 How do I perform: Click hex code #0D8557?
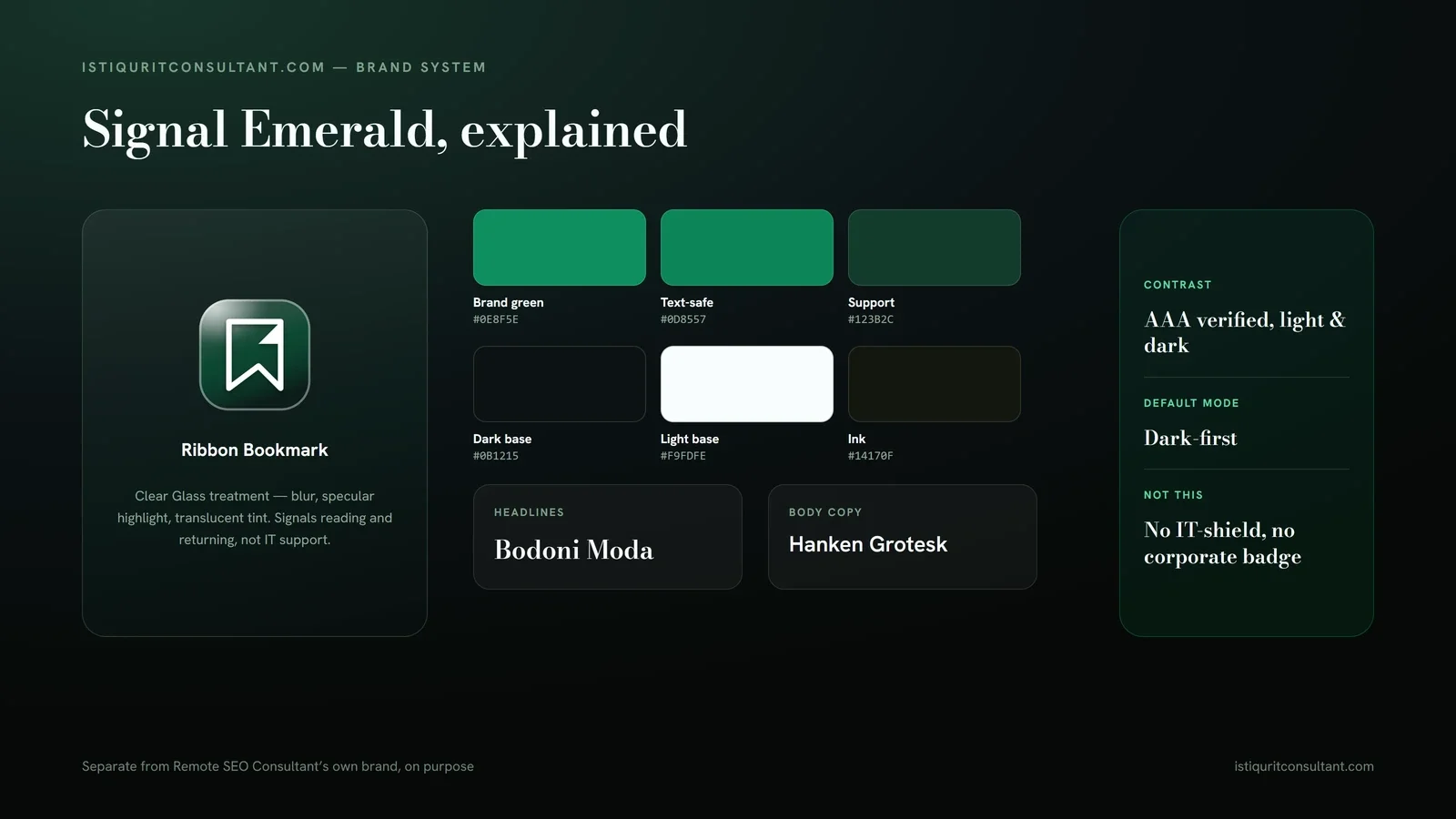683,319
